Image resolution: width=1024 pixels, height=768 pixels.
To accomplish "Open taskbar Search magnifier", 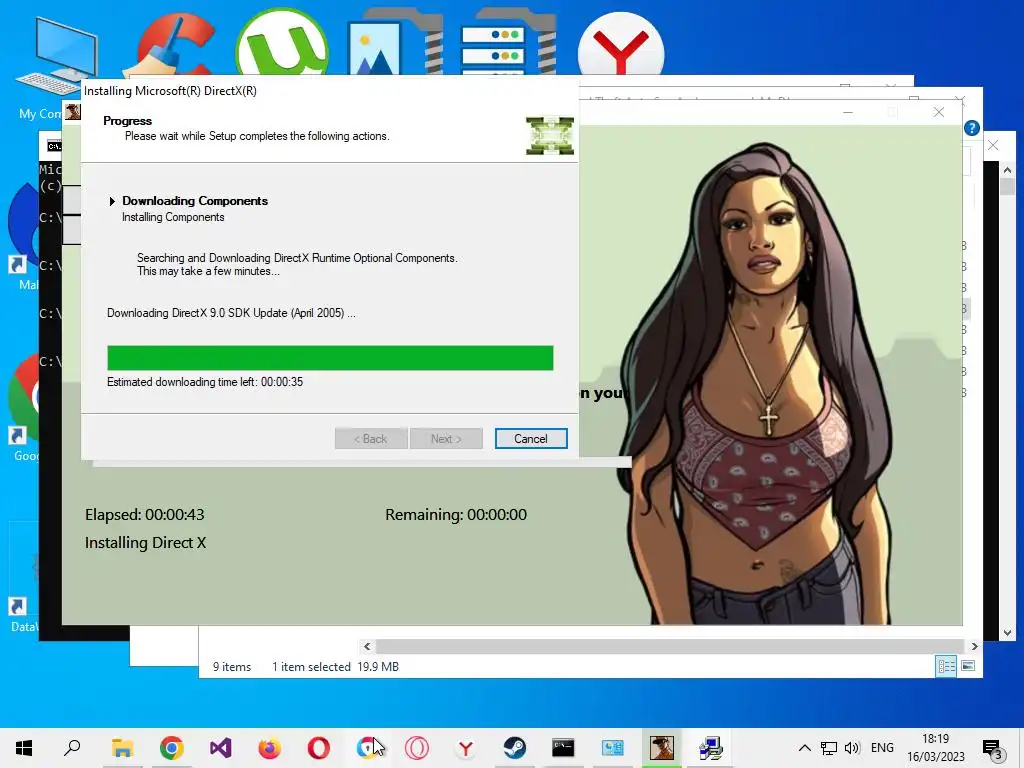I will [72, 748].
